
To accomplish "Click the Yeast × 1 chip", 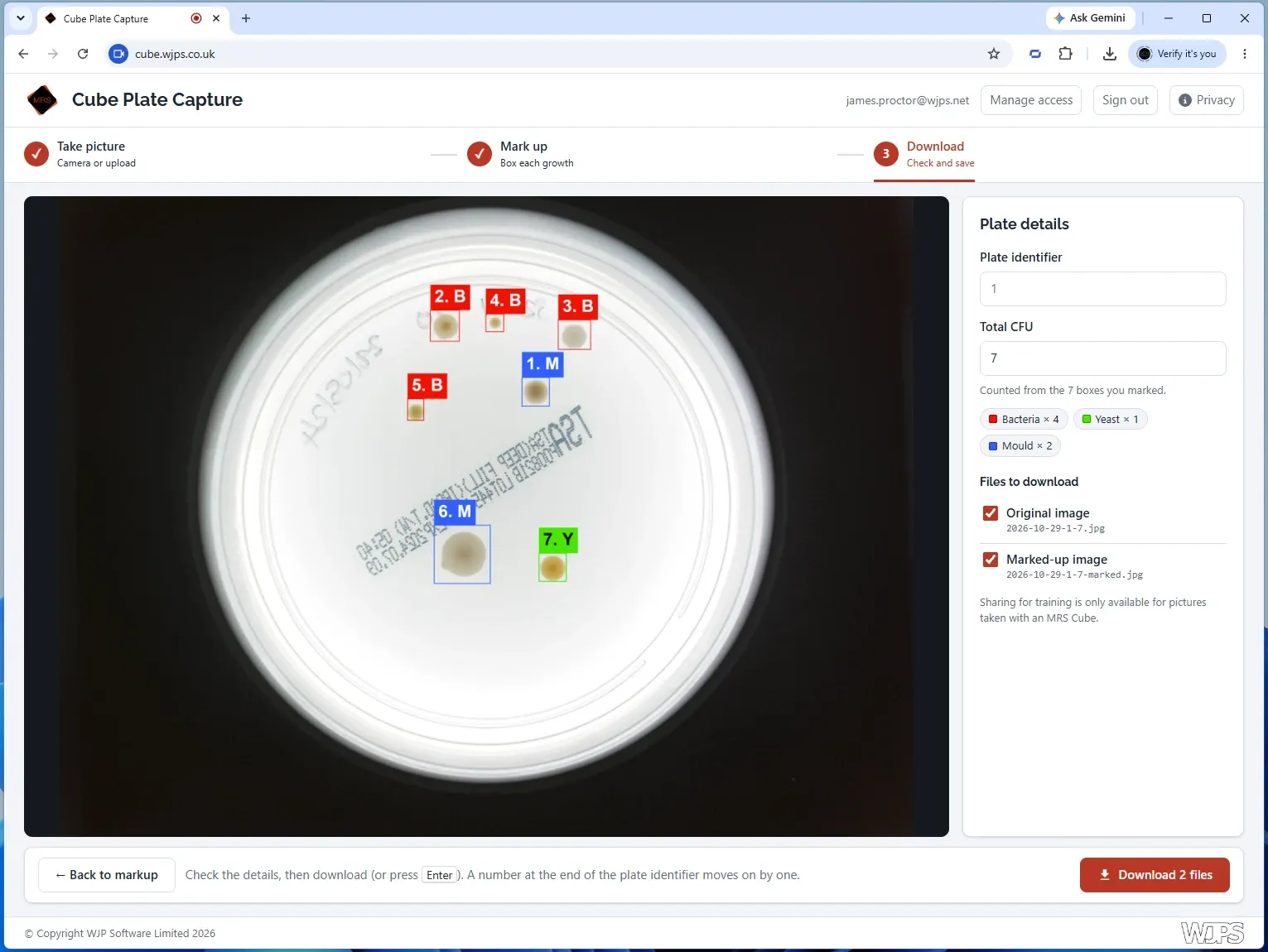I will (x=1111, y=420).
